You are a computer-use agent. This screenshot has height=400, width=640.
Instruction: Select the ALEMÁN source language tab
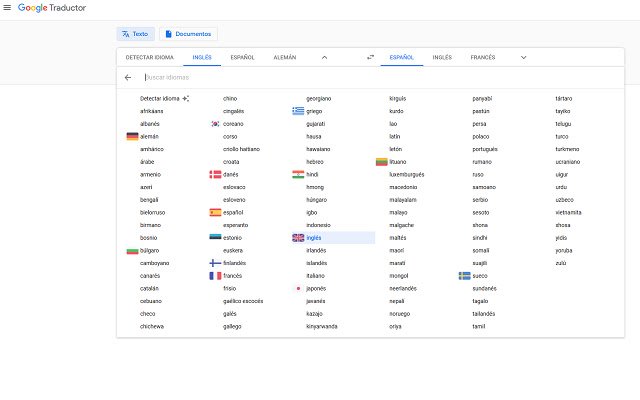coord(285,57)
